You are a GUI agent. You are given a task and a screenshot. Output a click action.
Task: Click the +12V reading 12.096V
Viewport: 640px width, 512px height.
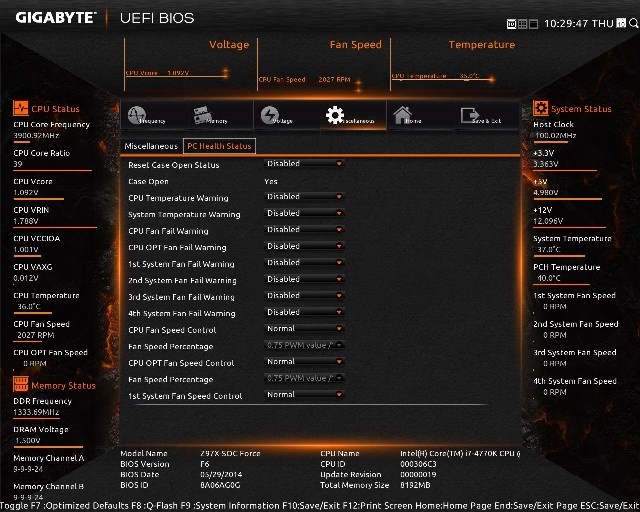pyautogui.click(x=548, y=221)
